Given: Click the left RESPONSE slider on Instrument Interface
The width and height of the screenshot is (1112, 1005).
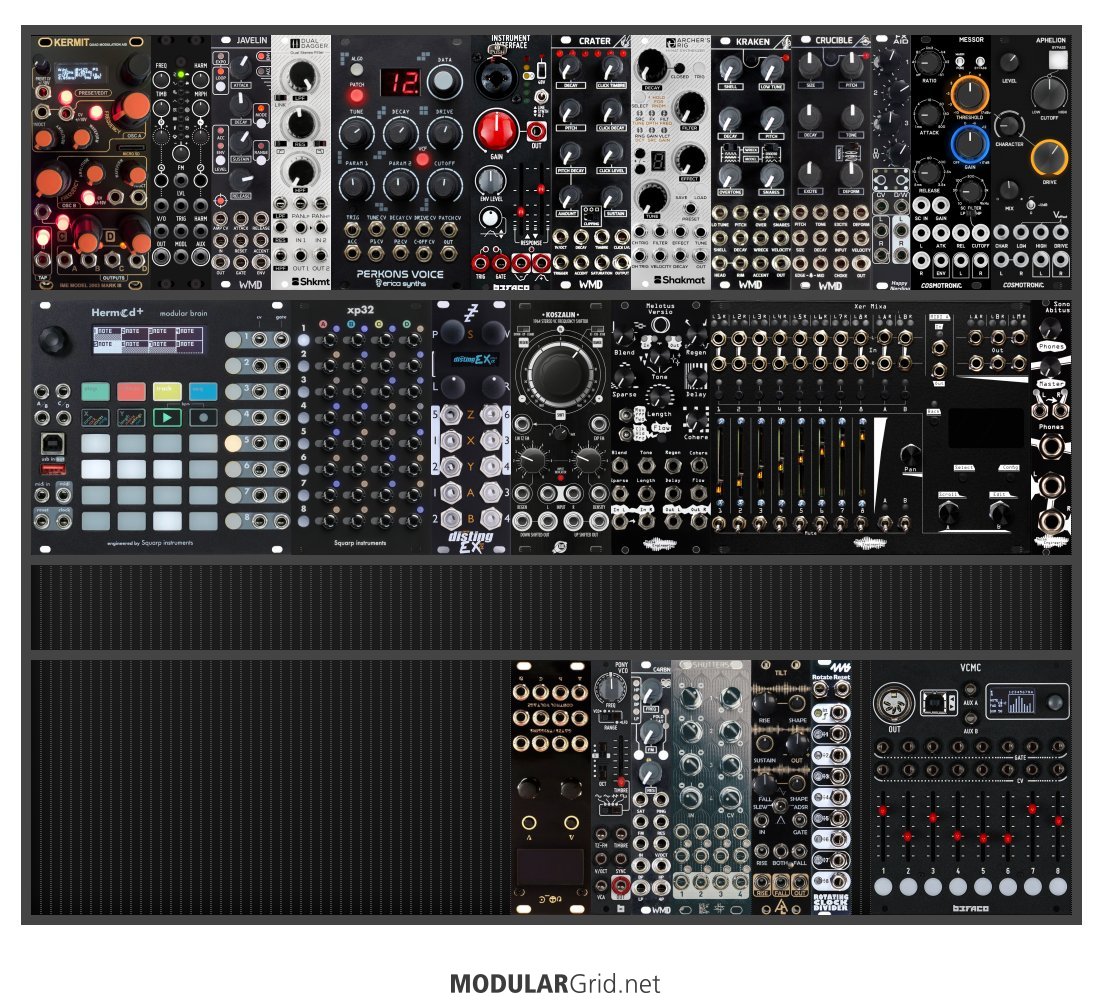Looking at the screenshot, I should coord(520,211).
